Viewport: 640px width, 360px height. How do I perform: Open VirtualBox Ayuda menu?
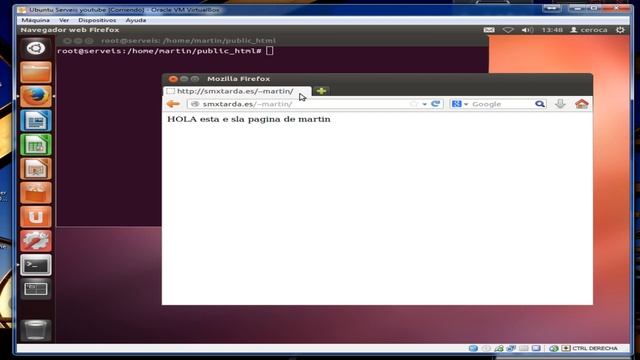(x=136, y=20)
